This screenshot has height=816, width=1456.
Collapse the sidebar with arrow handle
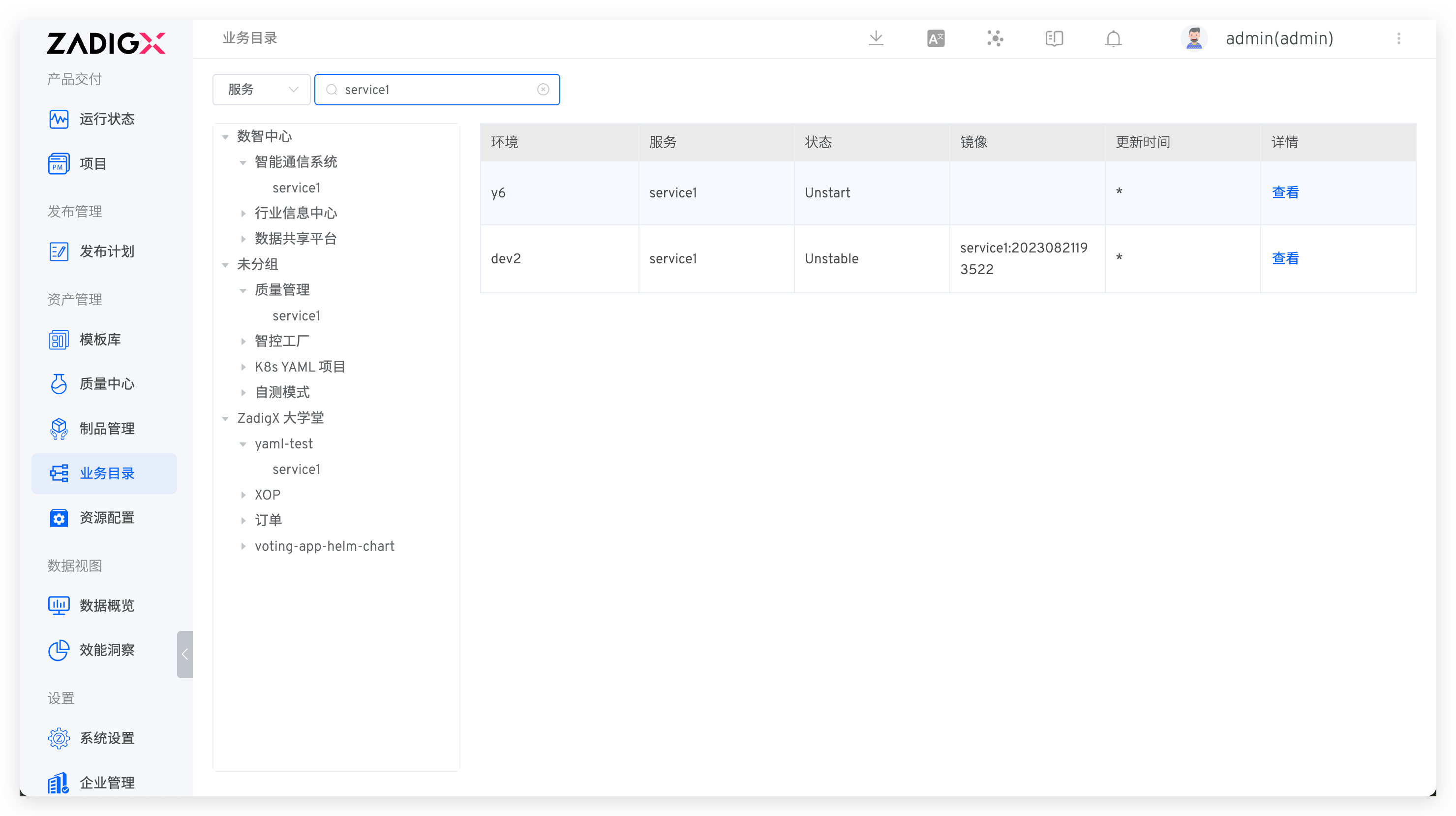(185, 654)
